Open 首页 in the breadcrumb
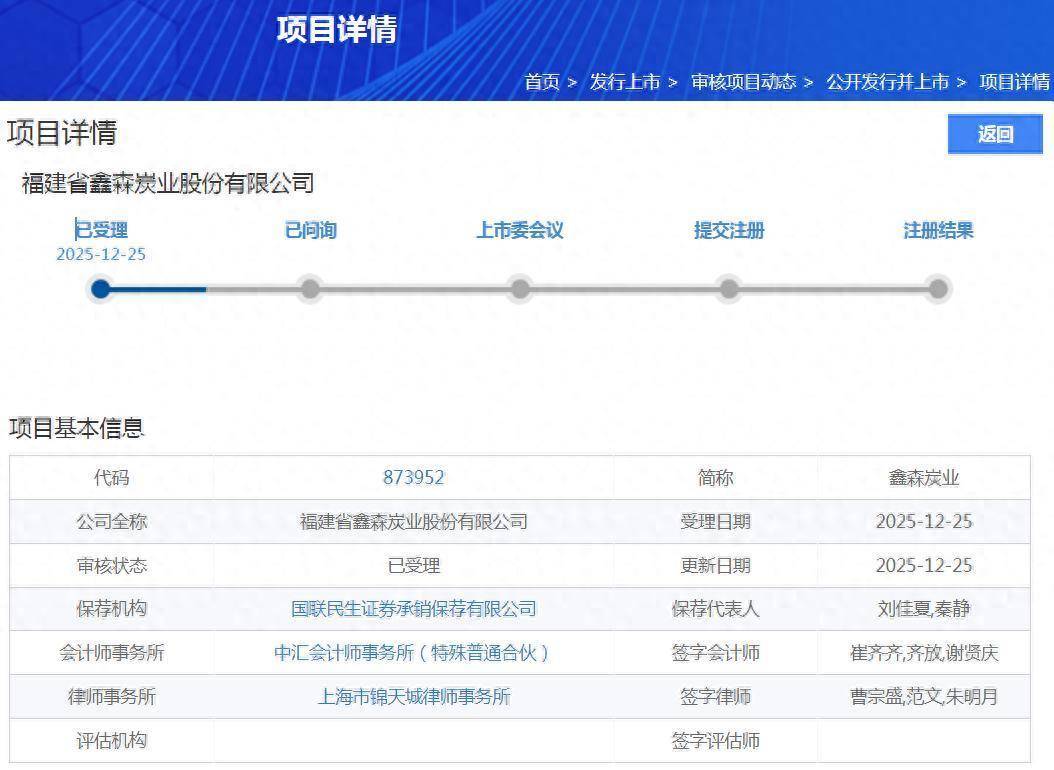This screenshot has width=1054, height=770. click(x=542, y=82)
